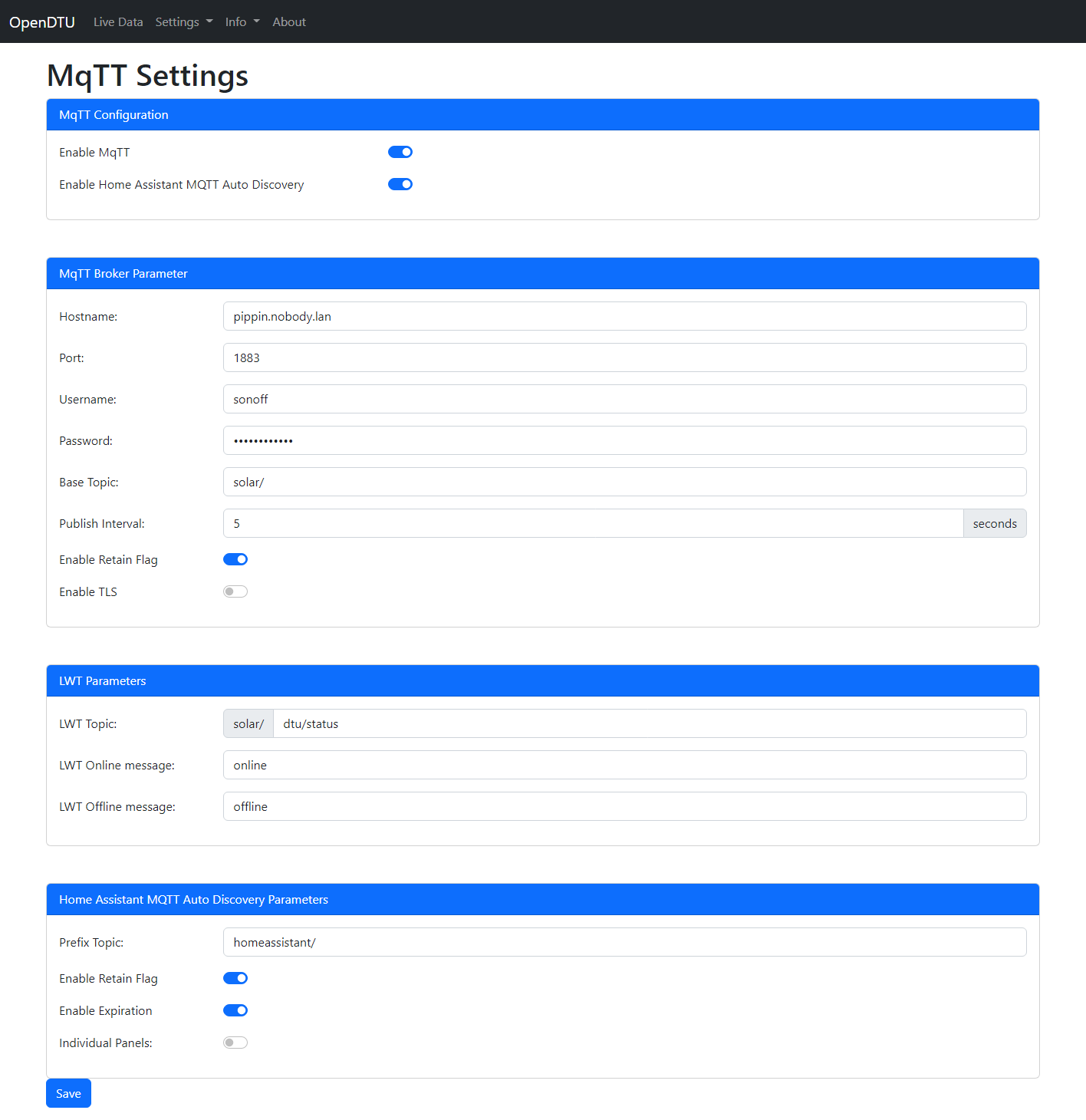Enable the Individual Panels switch

tap(235, 1043)
